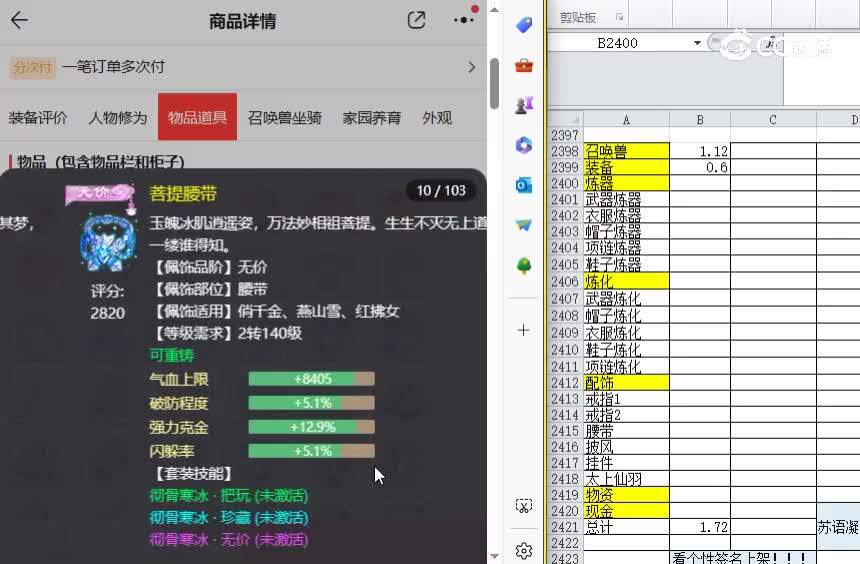Click the total cell showing 1.72
860x564 pixels.
click(x=700, y=527)
